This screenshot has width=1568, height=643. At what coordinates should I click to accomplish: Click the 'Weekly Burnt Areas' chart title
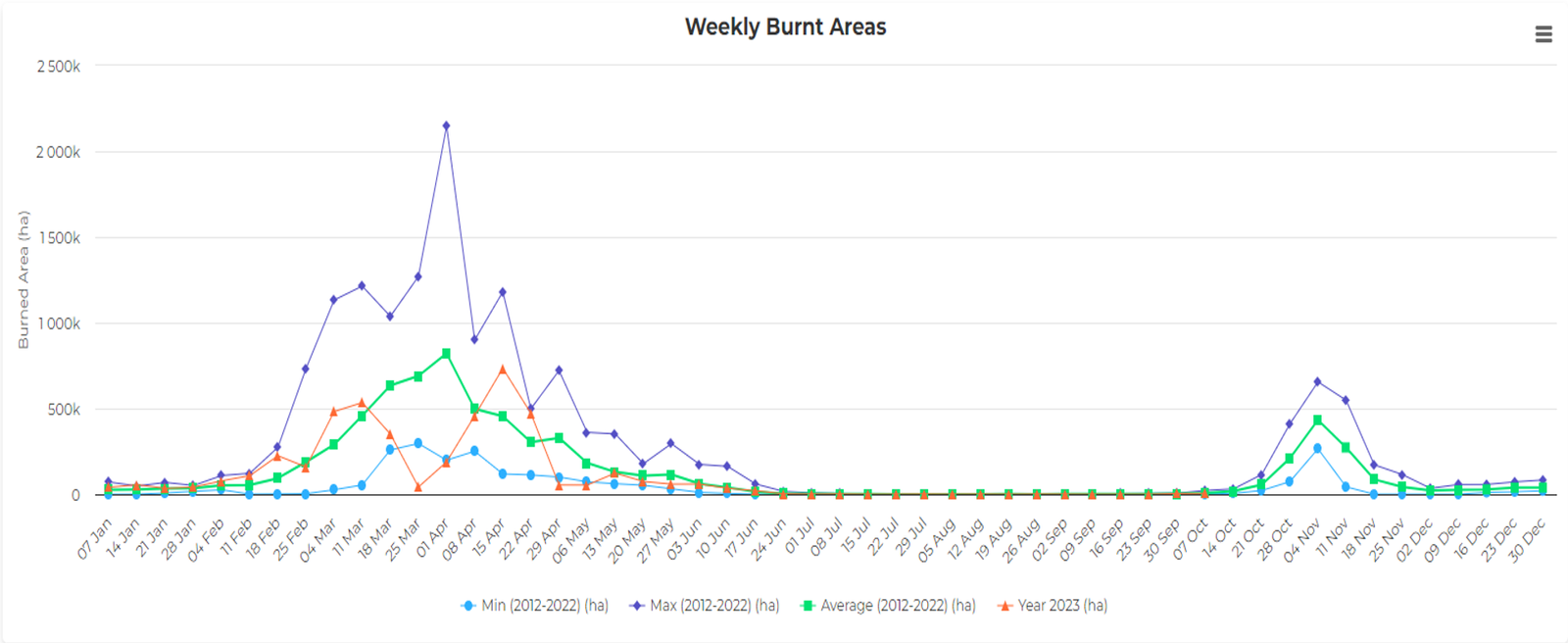785,27
